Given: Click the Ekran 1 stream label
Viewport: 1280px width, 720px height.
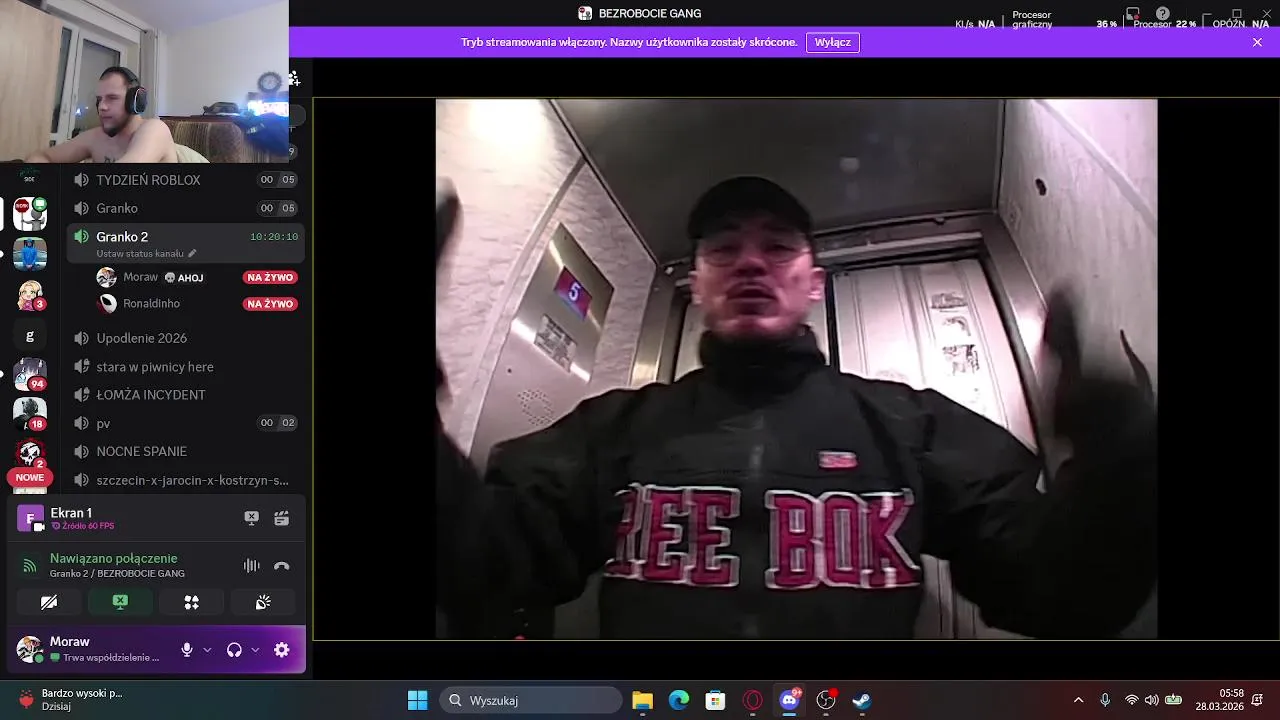Looking at the screenshot, I should coord(71,513).
